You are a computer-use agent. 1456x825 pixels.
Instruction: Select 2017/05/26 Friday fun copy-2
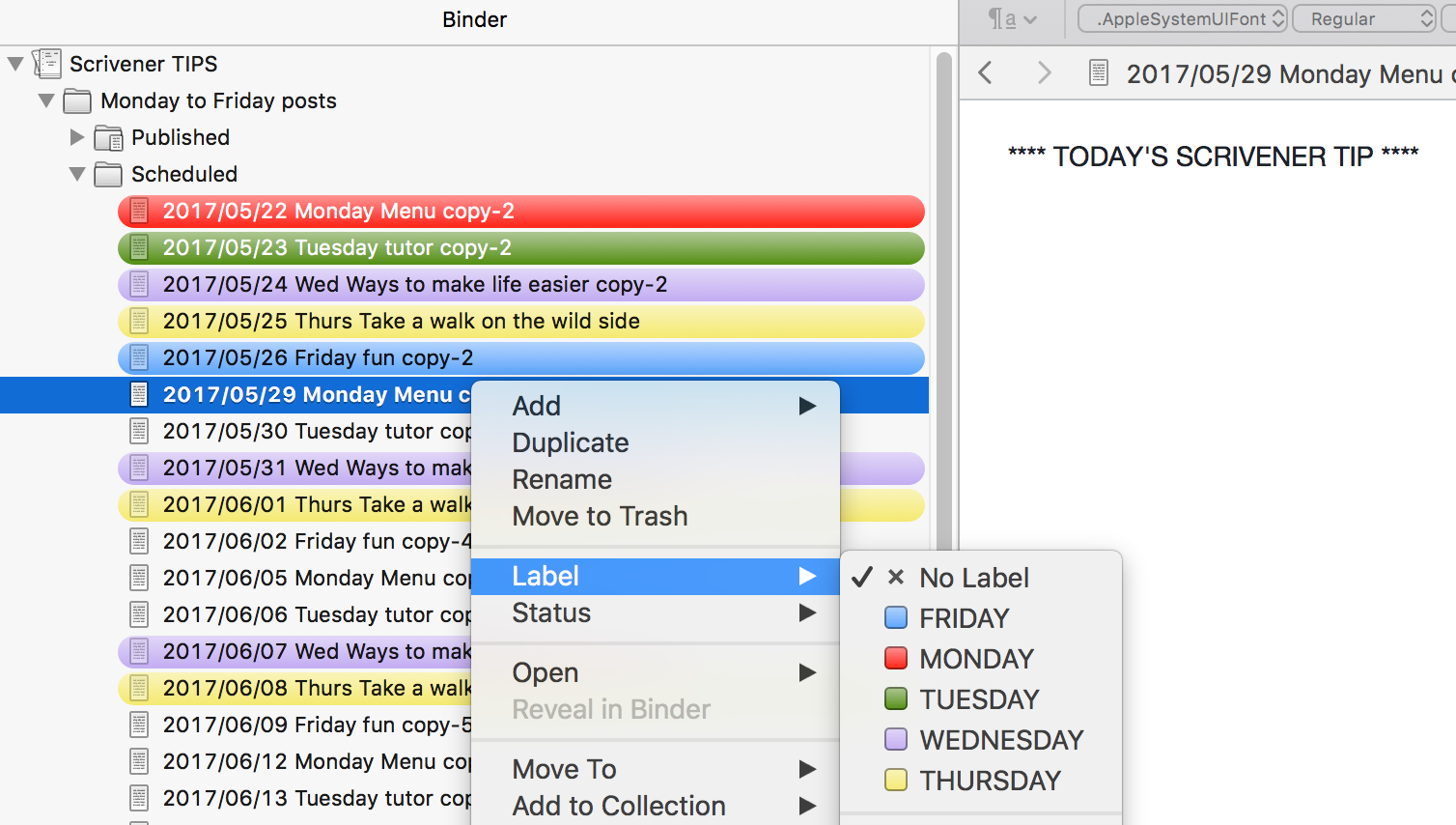[521, 357]
